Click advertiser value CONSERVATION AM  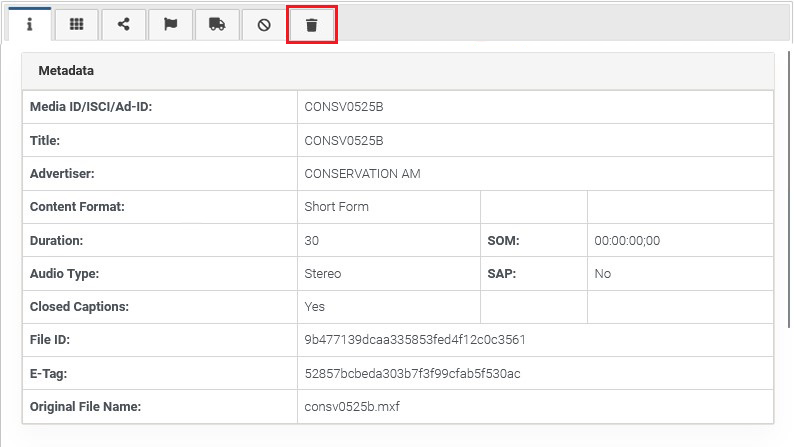point(362,174)
